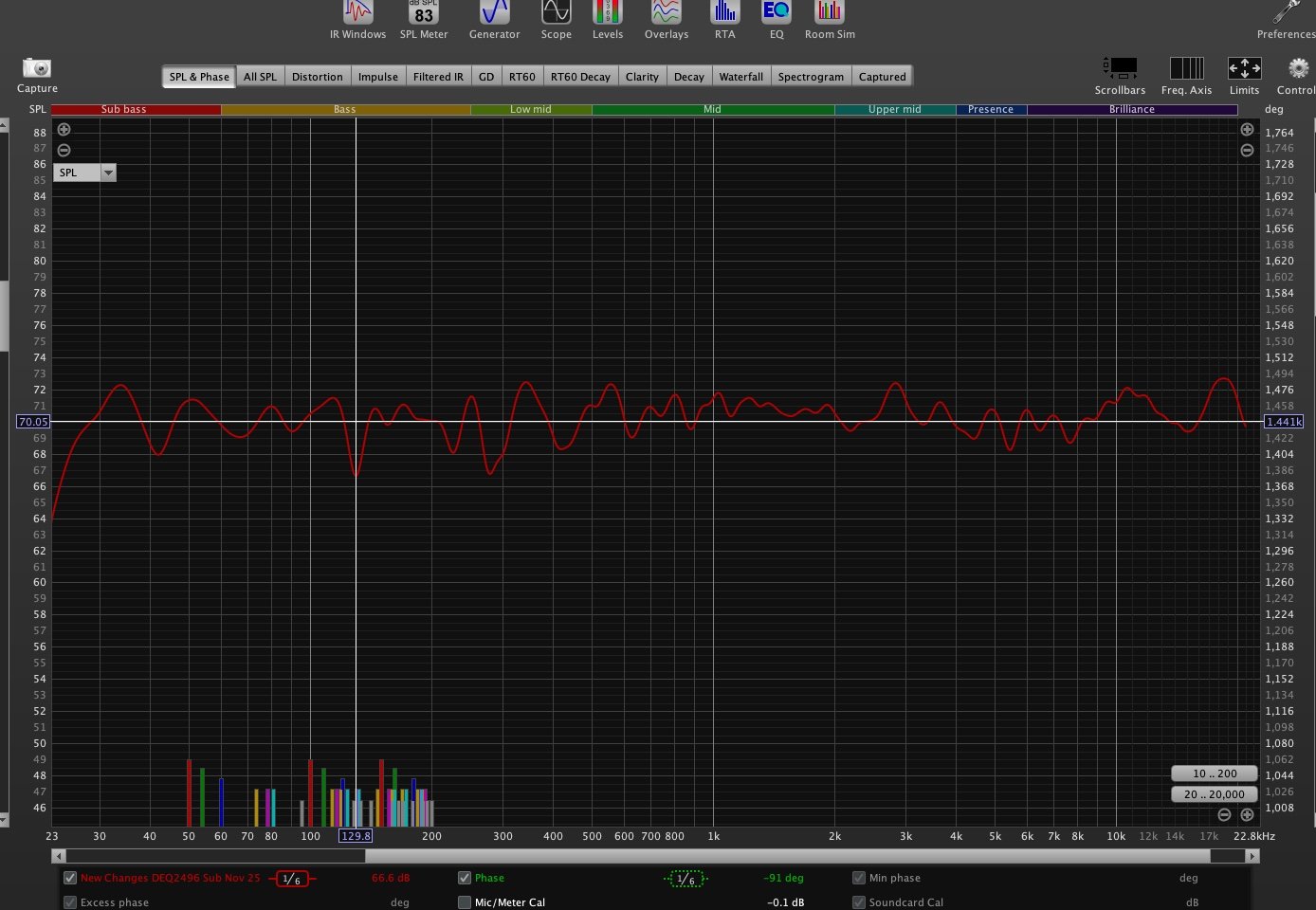Viewport: 1316px width, 910px height.
Task: Zoom out phase axis with top-right minus
Action: coord(1247,150)
